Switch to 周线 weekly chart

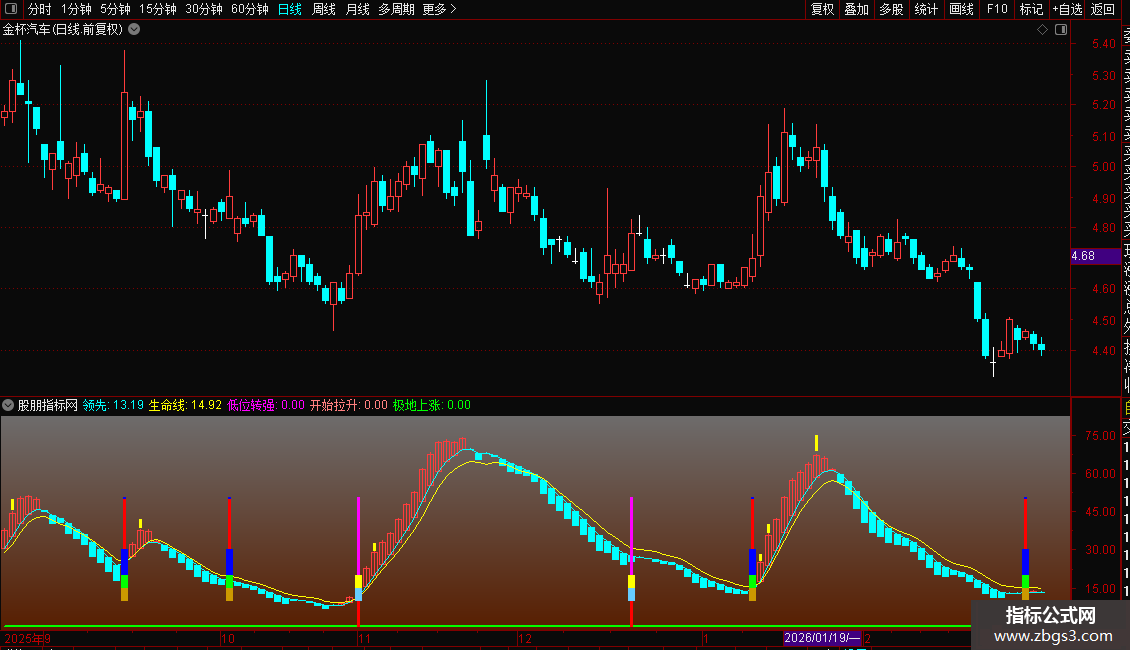pyautogui.click(x=324, y=9)
